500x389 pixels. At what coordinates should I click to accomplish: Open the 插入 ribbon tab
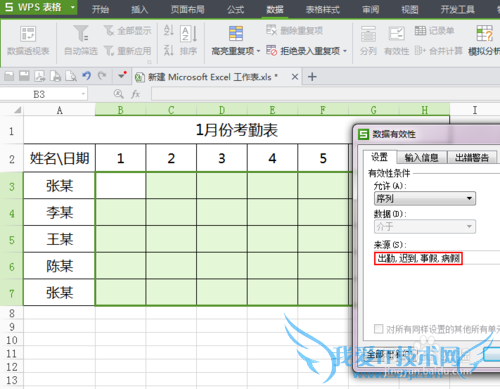[x=139, y=9]
